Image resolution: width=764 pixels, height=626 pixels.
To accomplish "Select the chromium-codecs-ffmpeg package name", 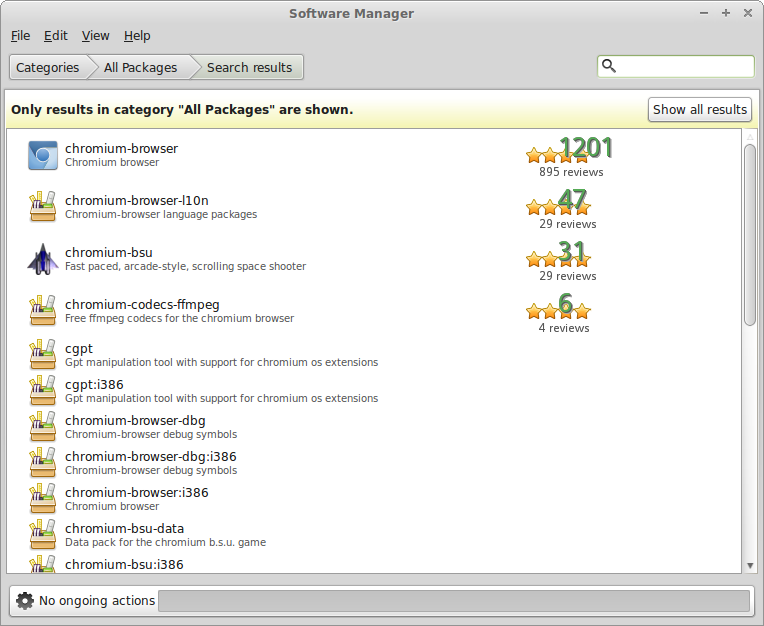I will coord(142,304).
